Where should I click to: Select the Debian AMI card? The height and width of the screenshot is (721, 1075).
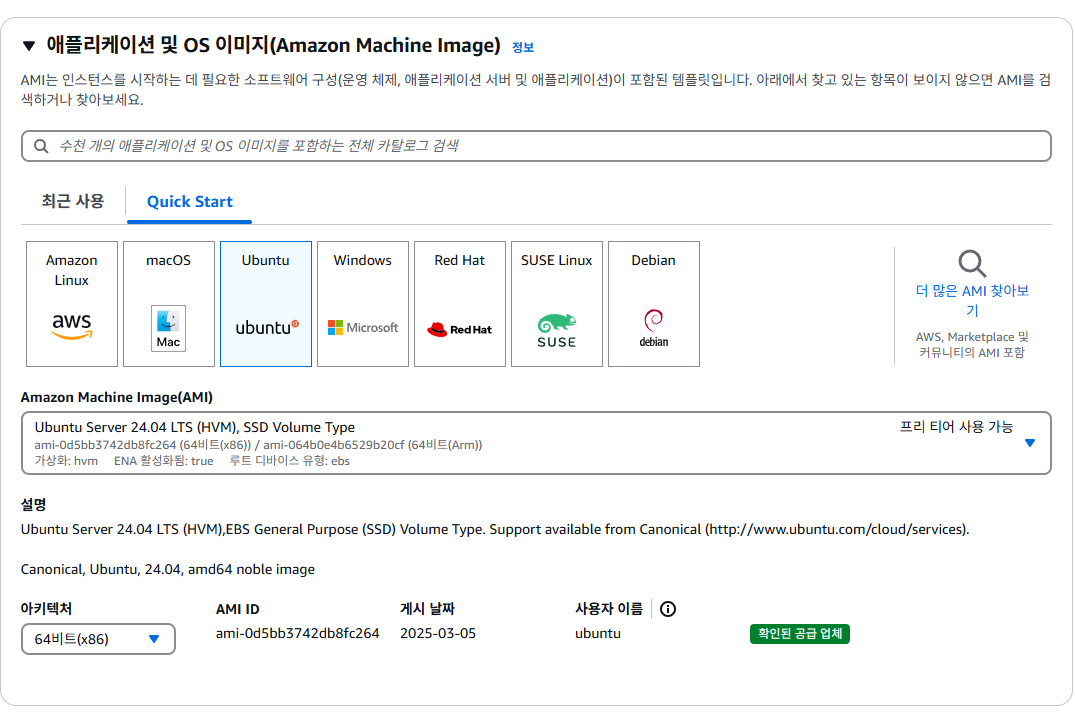point(654,304)
